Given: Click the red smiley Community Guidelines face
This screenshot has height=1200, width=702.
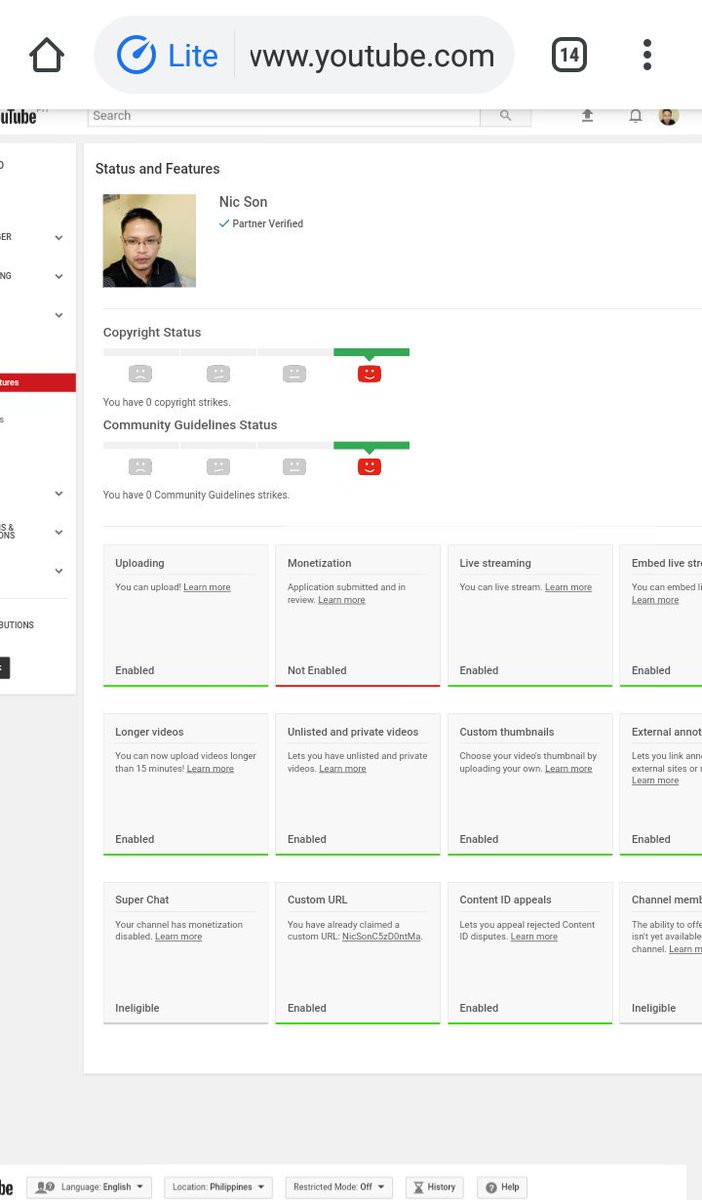Looking at the screenshot, I should 369,466.
